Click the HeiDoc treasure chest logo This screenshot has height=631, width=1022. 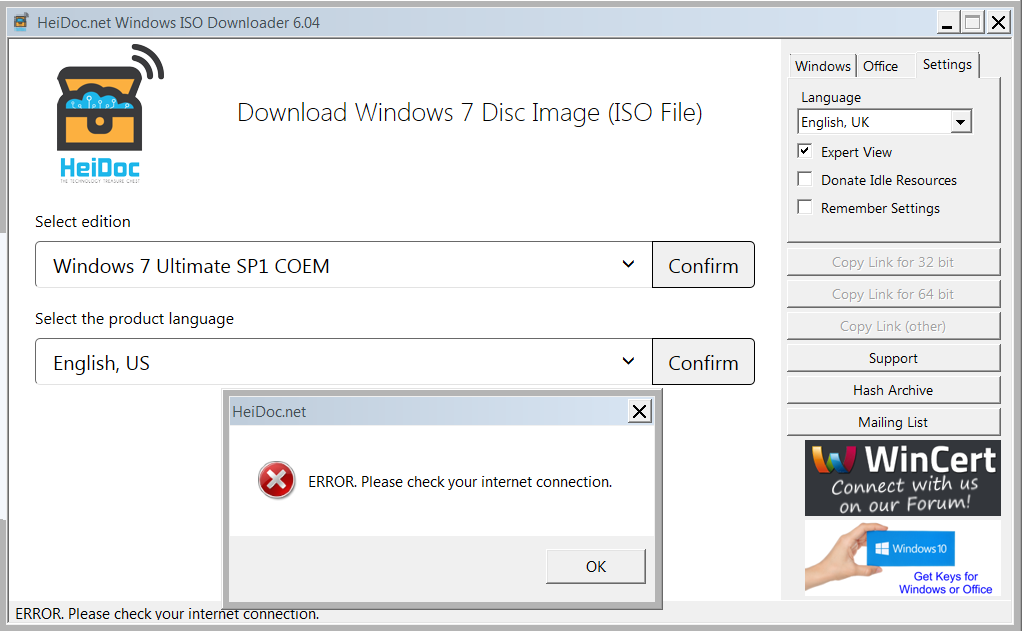point(110,114)
